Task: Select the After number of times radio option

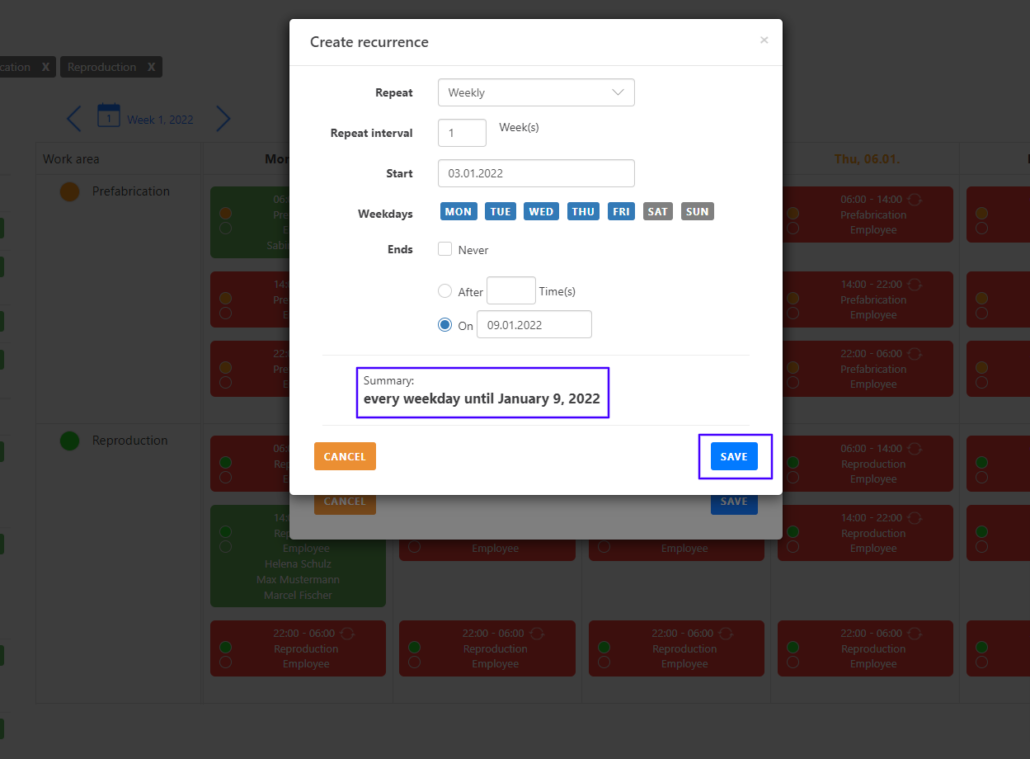Action: coord(445,291)
